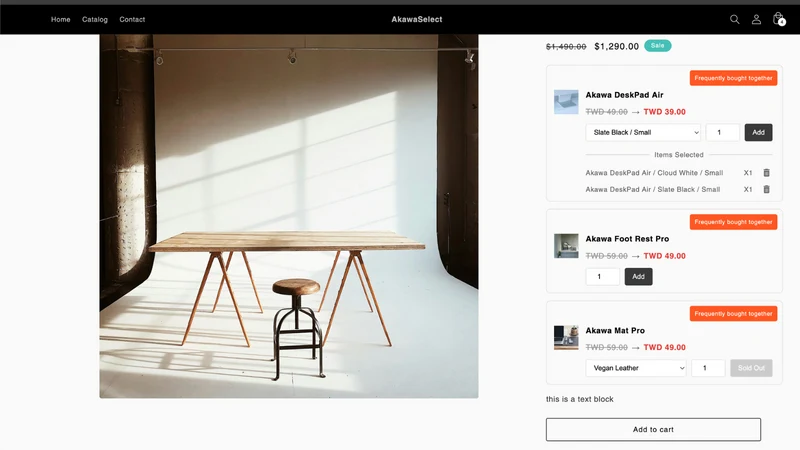800x450 pixels.
Task: Open the Akawa DeskPad Air title link
Action: click(x=624, y=95)
